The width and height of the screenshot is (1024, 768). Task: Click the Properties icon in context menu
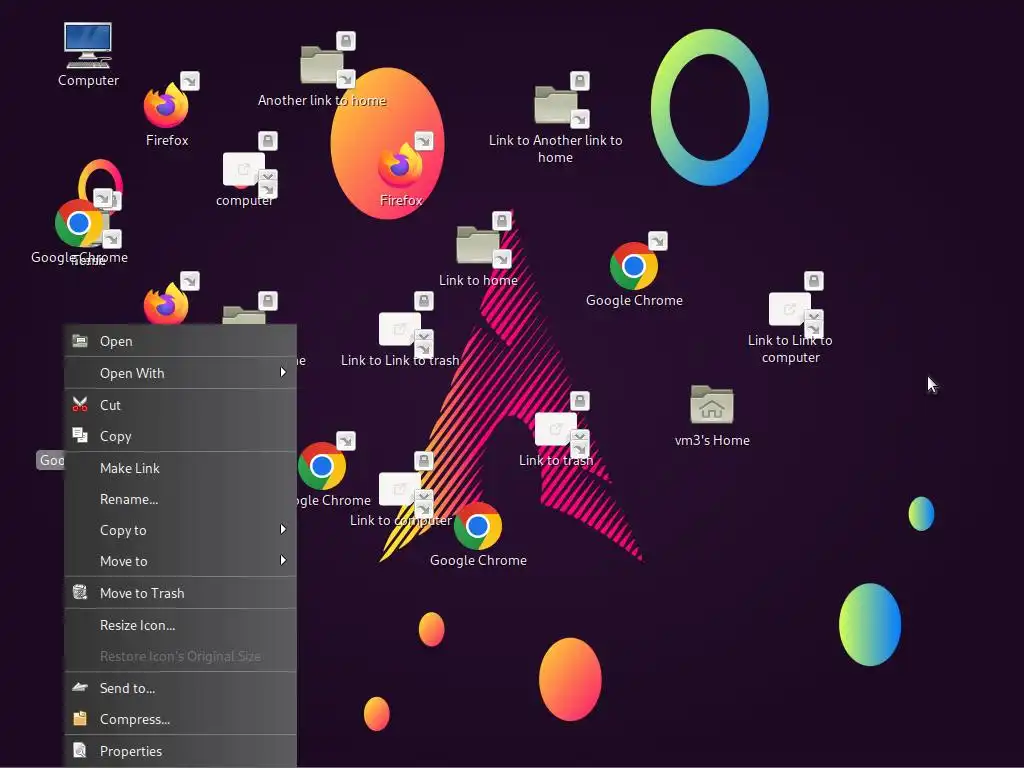click(x=80, y=750)
